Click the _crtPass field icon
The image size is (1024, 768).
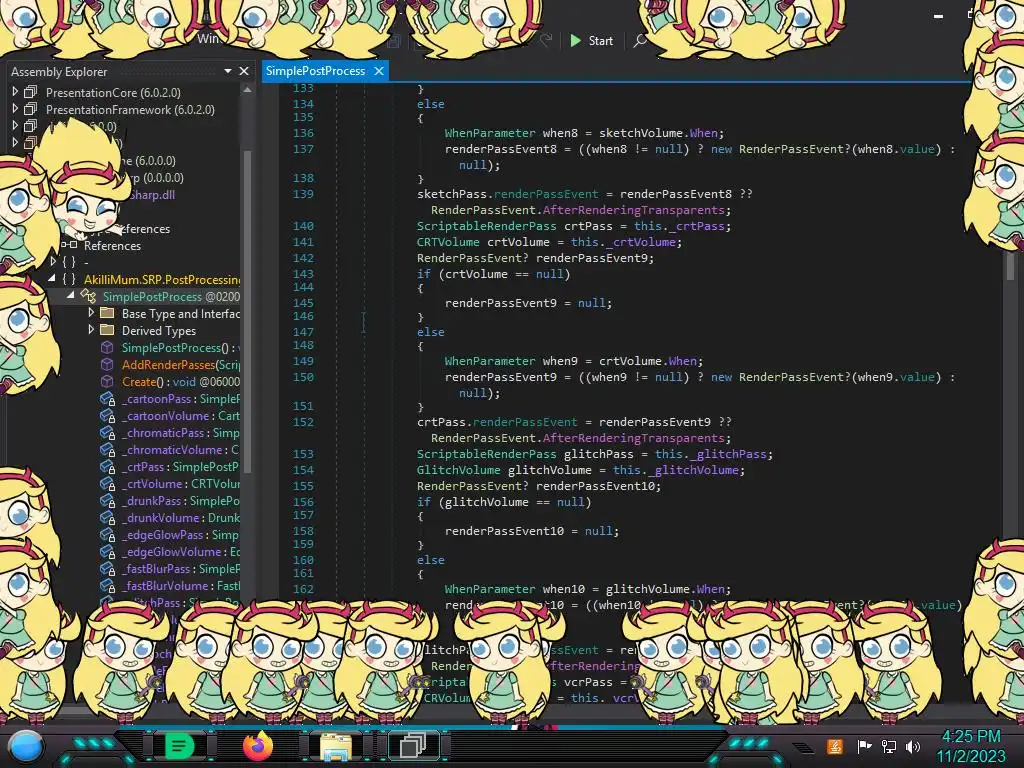(x=108, y=466)
